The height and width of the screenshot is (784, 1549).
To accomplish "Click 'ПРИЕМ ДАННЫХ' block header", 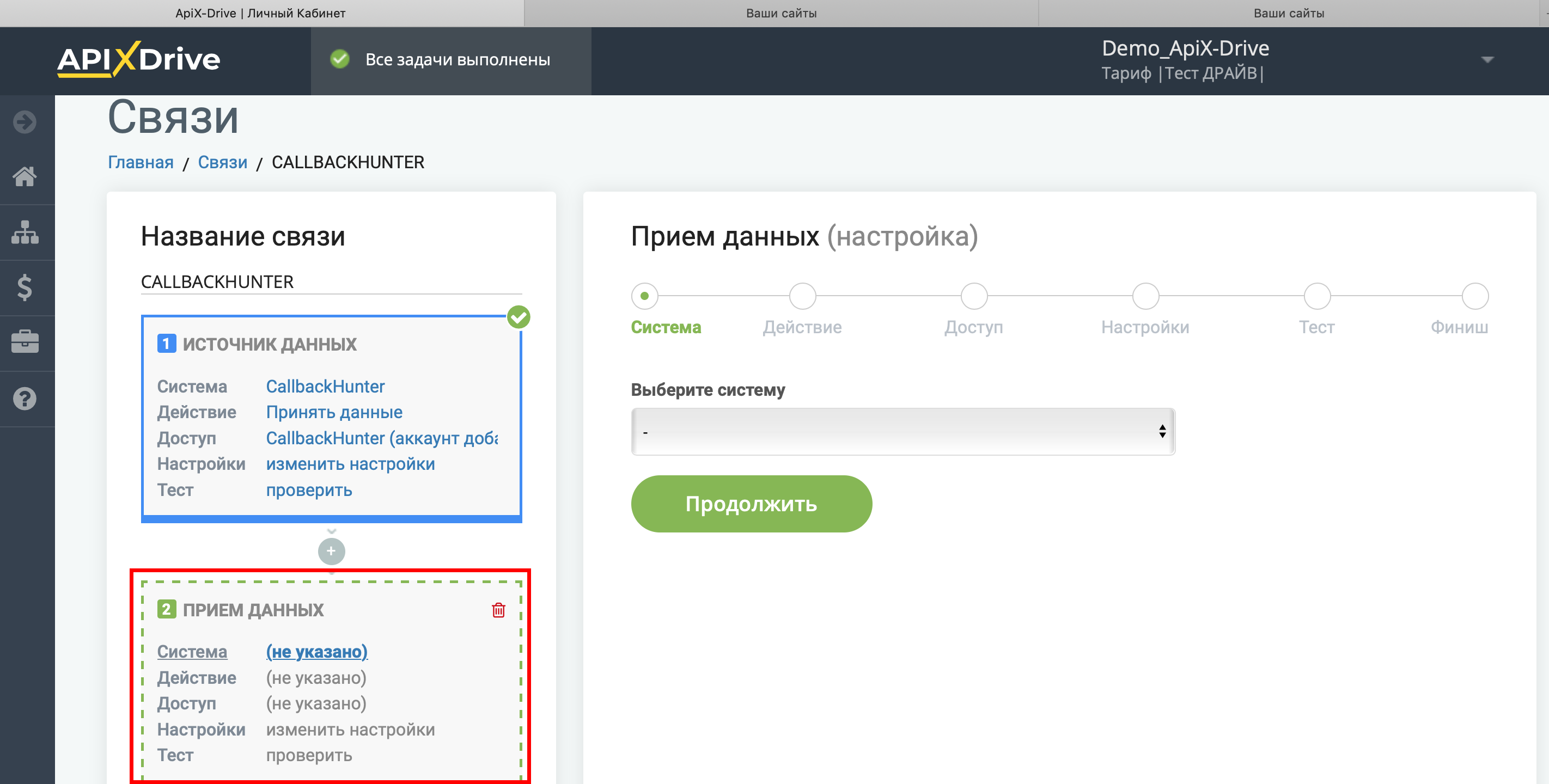I will (x=253, y=610).
